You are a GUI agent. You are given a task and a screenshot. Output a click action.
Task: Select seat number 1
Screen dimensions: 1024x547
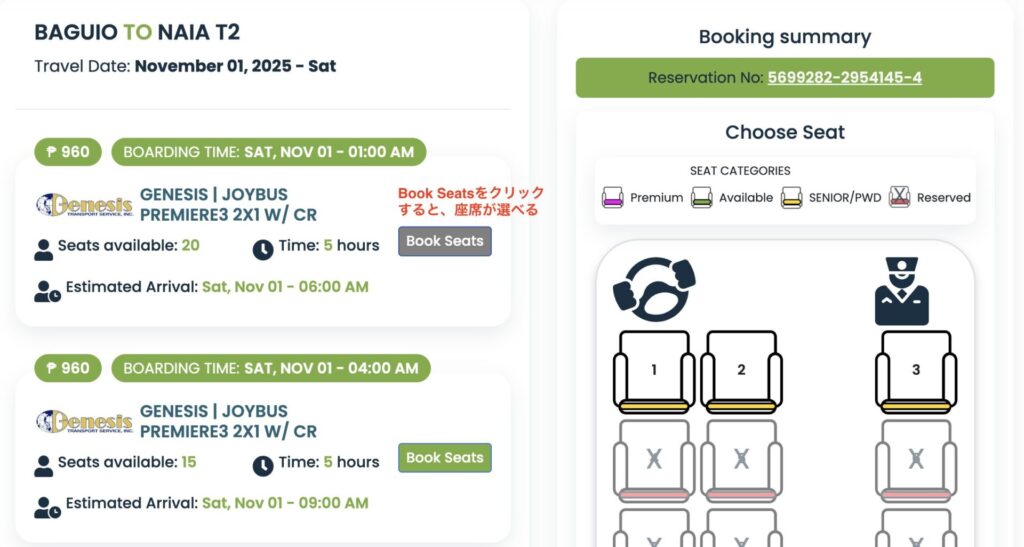click(x=654, y=371)
